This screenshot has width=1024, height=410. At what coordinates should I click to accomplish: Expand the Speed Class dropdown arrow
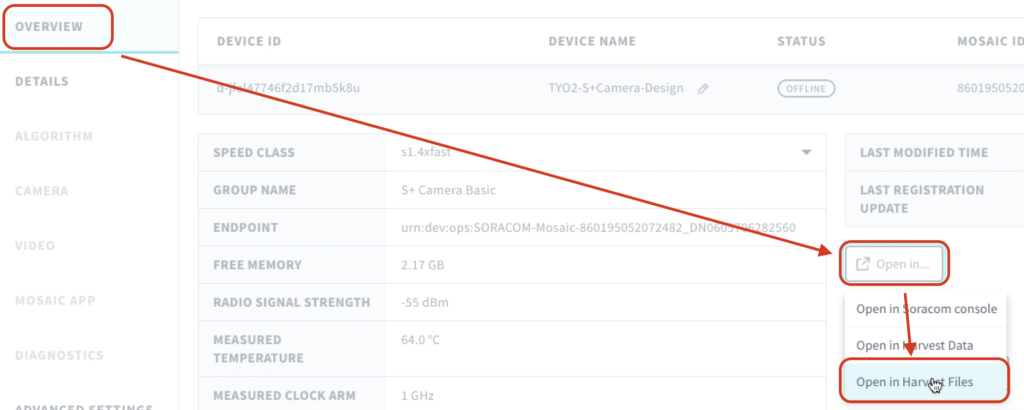coord(807,153)
